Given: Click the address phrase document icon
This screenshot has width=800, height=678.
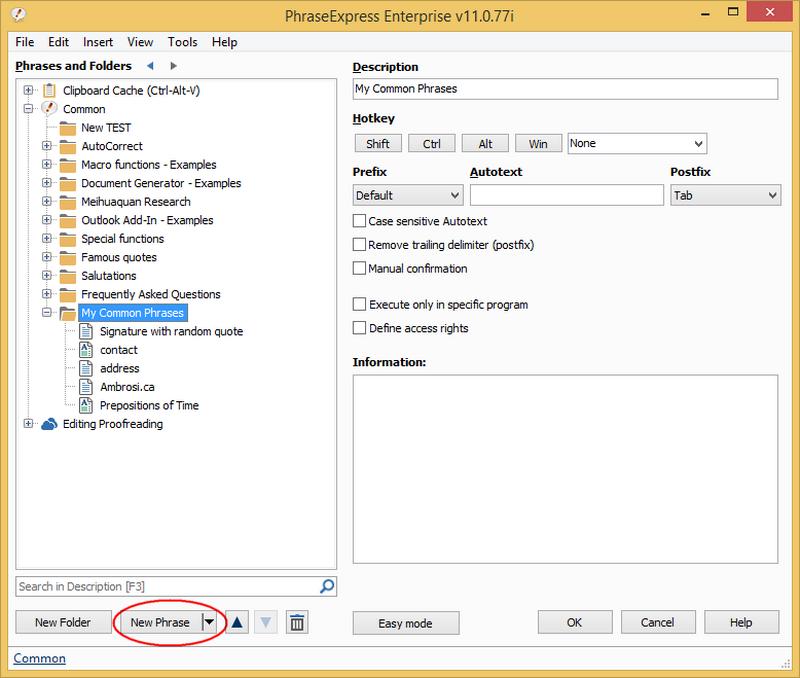Looking at the screenshot, I should [x=86, y=368].
